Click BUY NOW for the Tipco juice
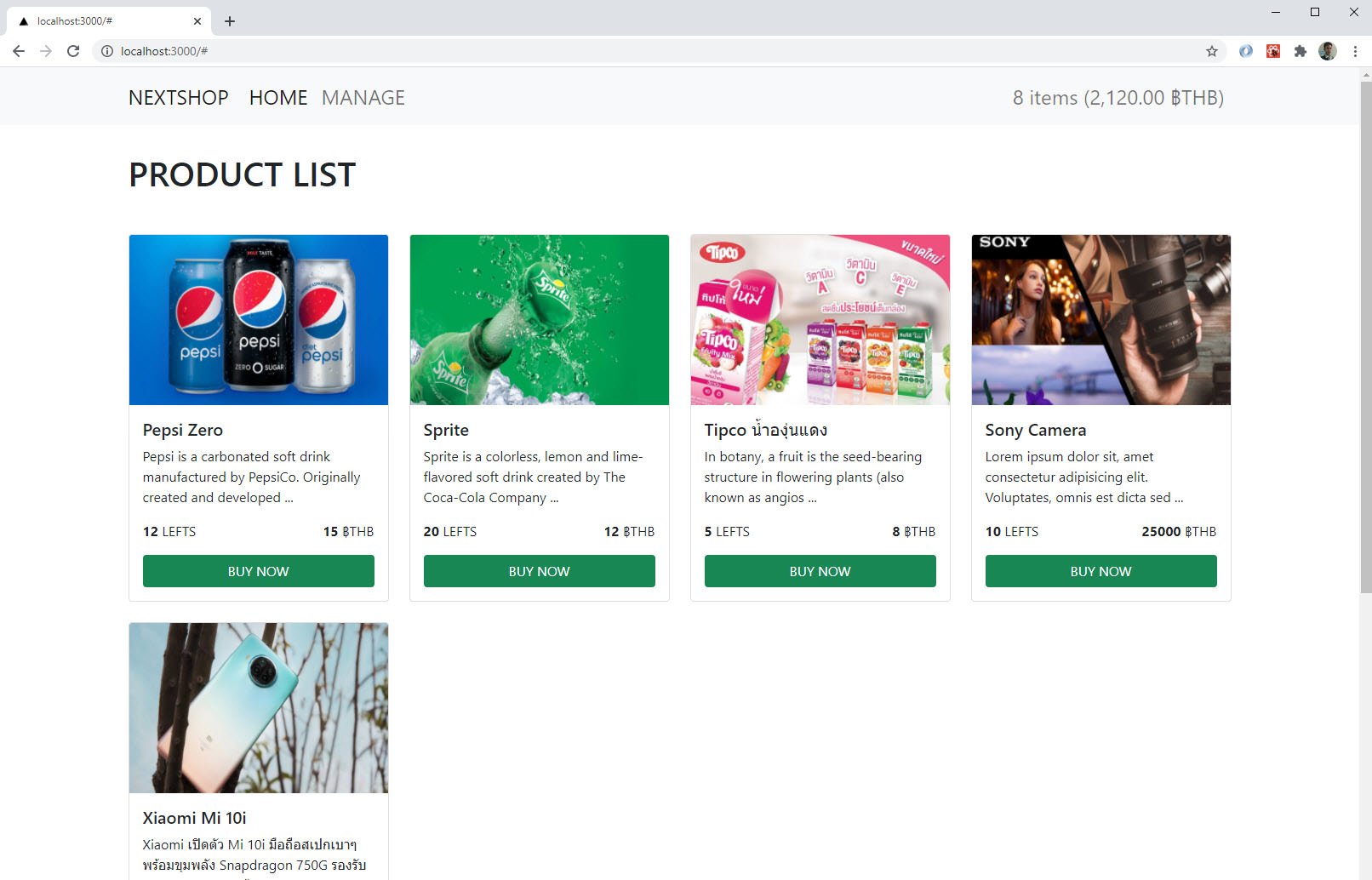This screenshot has width=1372, height=880. coord(820,571)
